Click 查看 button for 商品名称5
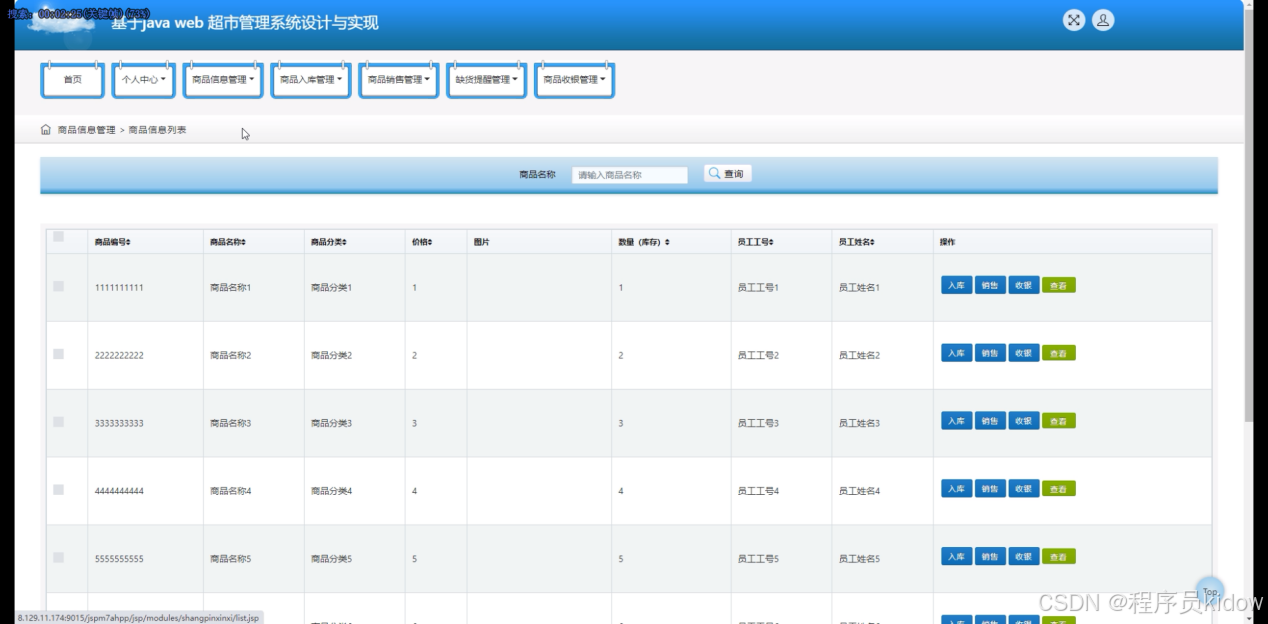The image size is (1268, 624). 1059,557
